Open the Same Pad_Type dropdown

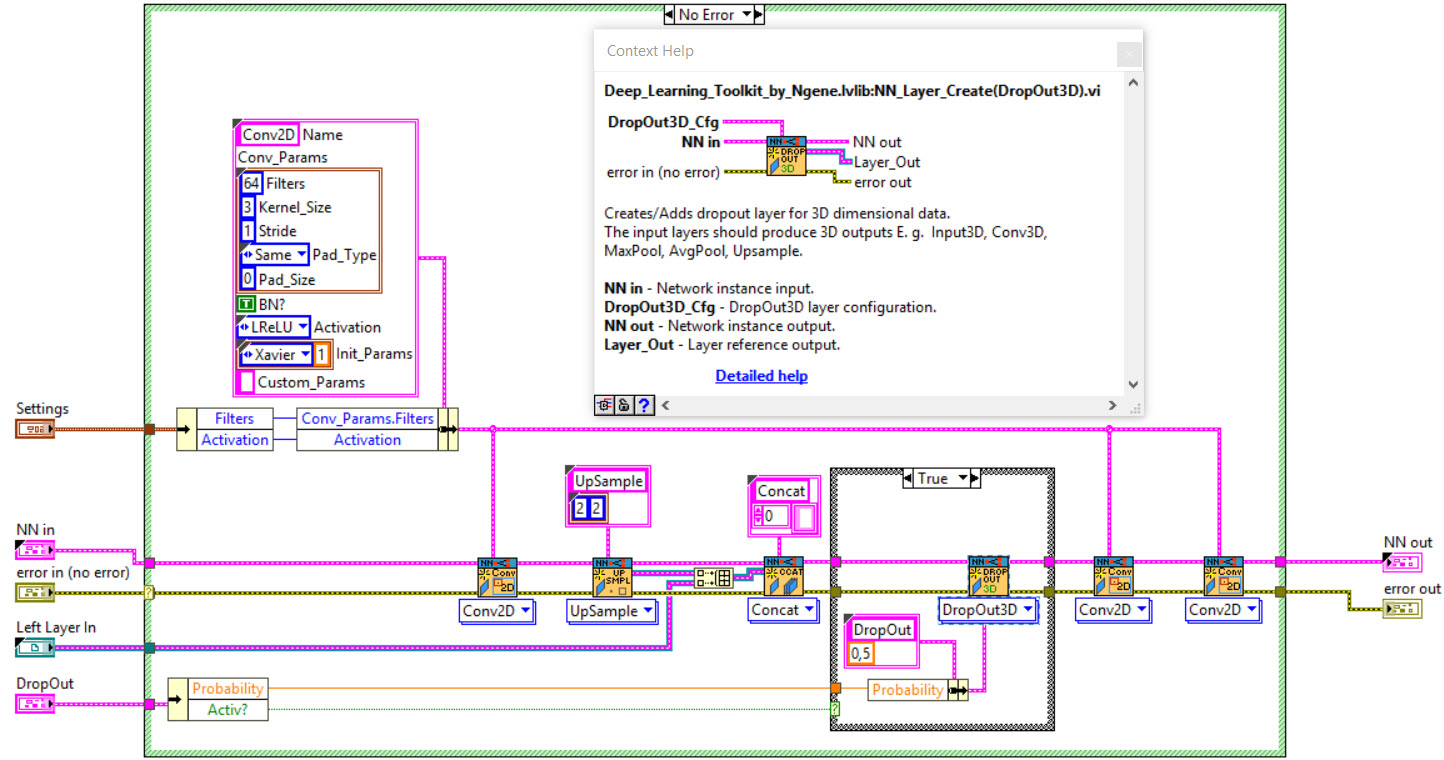(x=273, y=254)
